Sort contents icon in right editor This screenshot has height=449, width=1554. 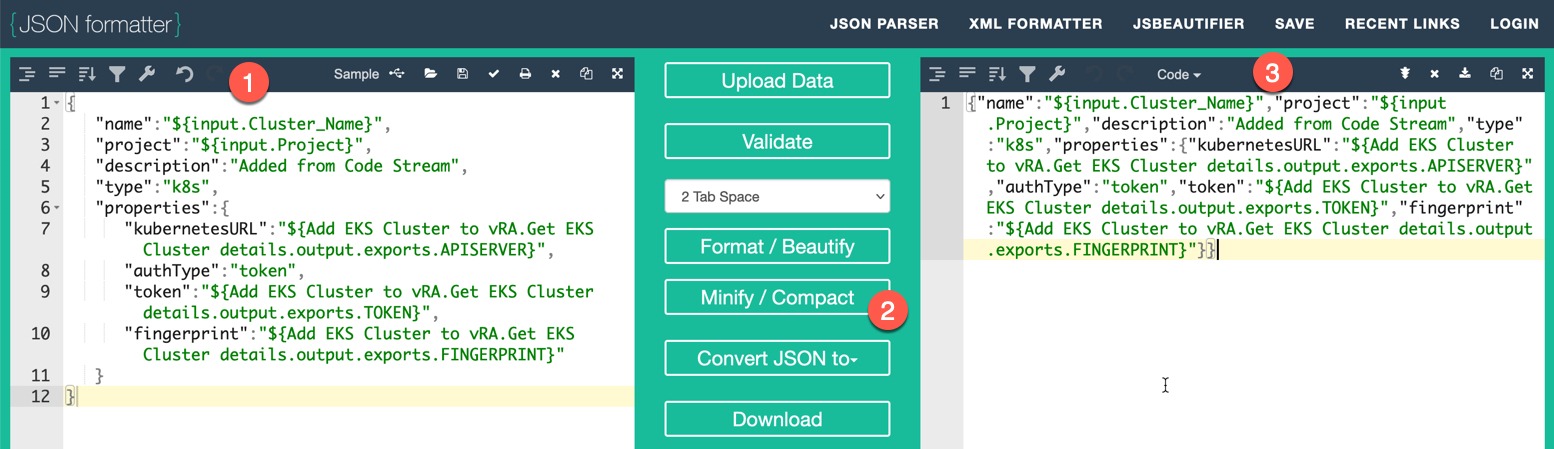[x=997, y=73]
